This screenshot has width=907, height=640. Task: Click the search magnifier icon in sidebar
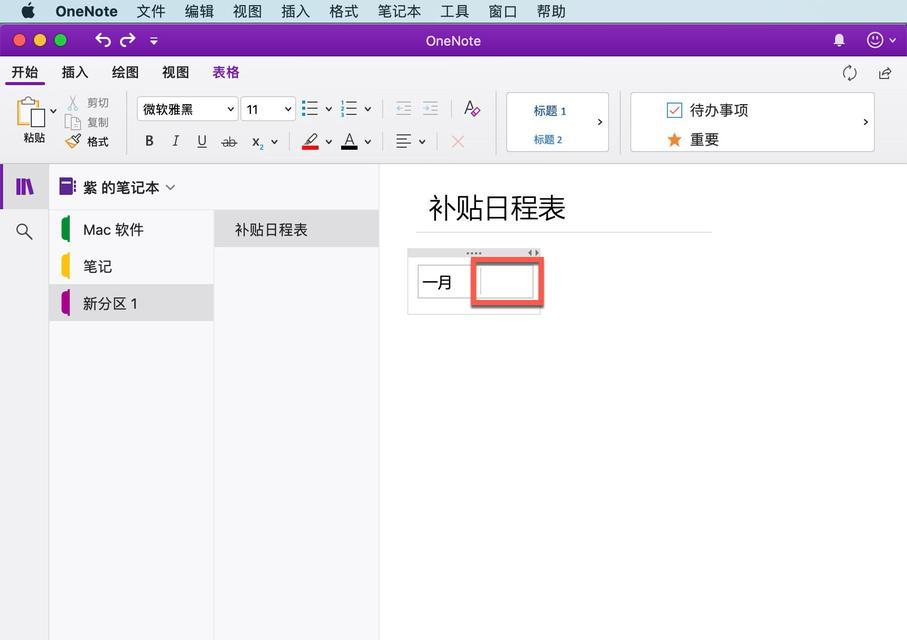(x=24, y=231)
